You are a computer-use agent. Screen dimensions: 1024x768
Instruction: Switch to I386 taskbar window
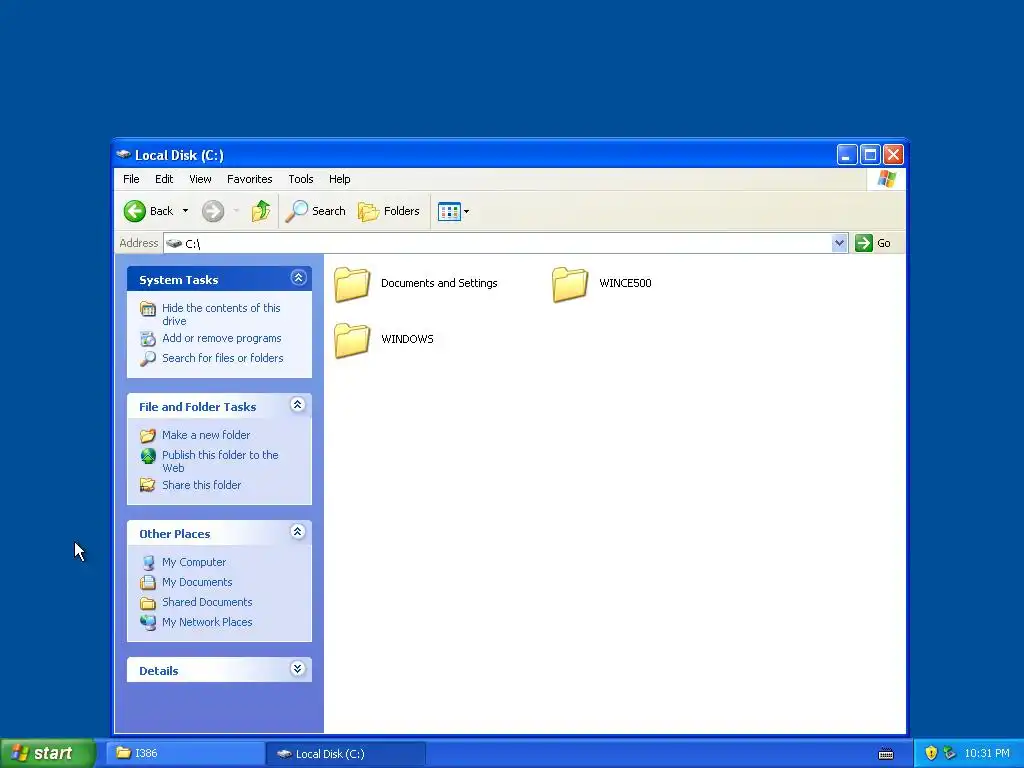coord(185,754)
